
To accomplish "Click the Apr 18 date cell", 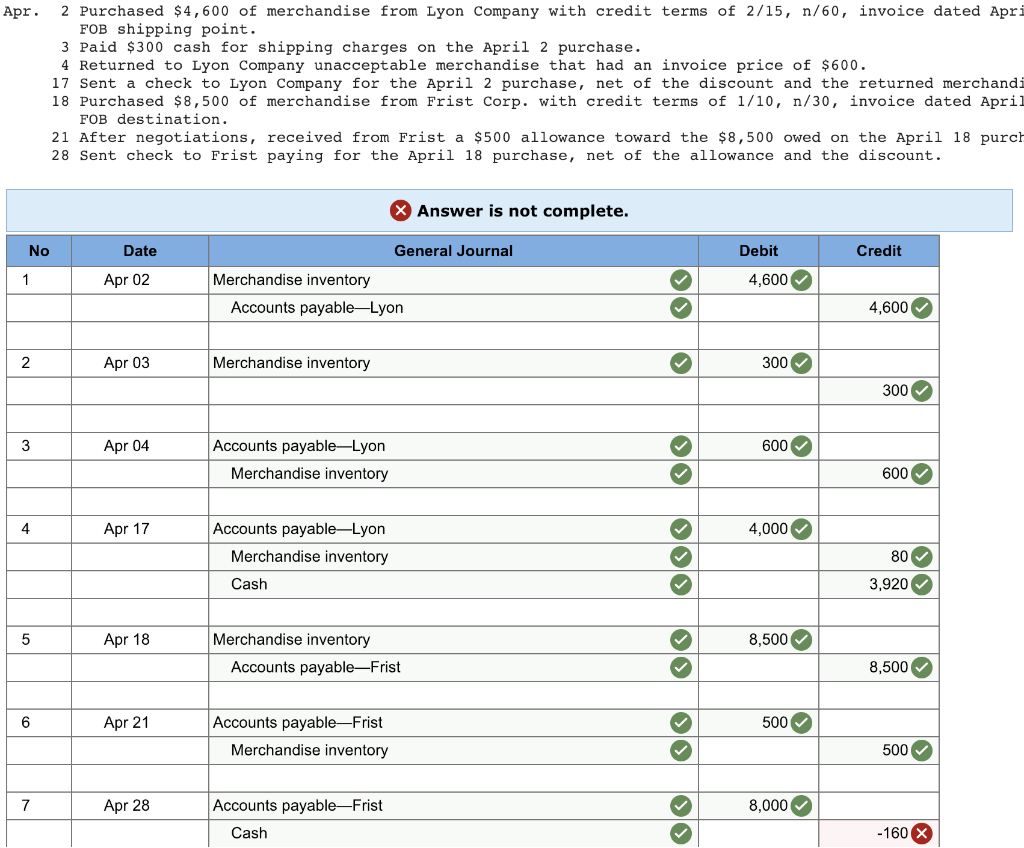I will click(x=140, y=640).
